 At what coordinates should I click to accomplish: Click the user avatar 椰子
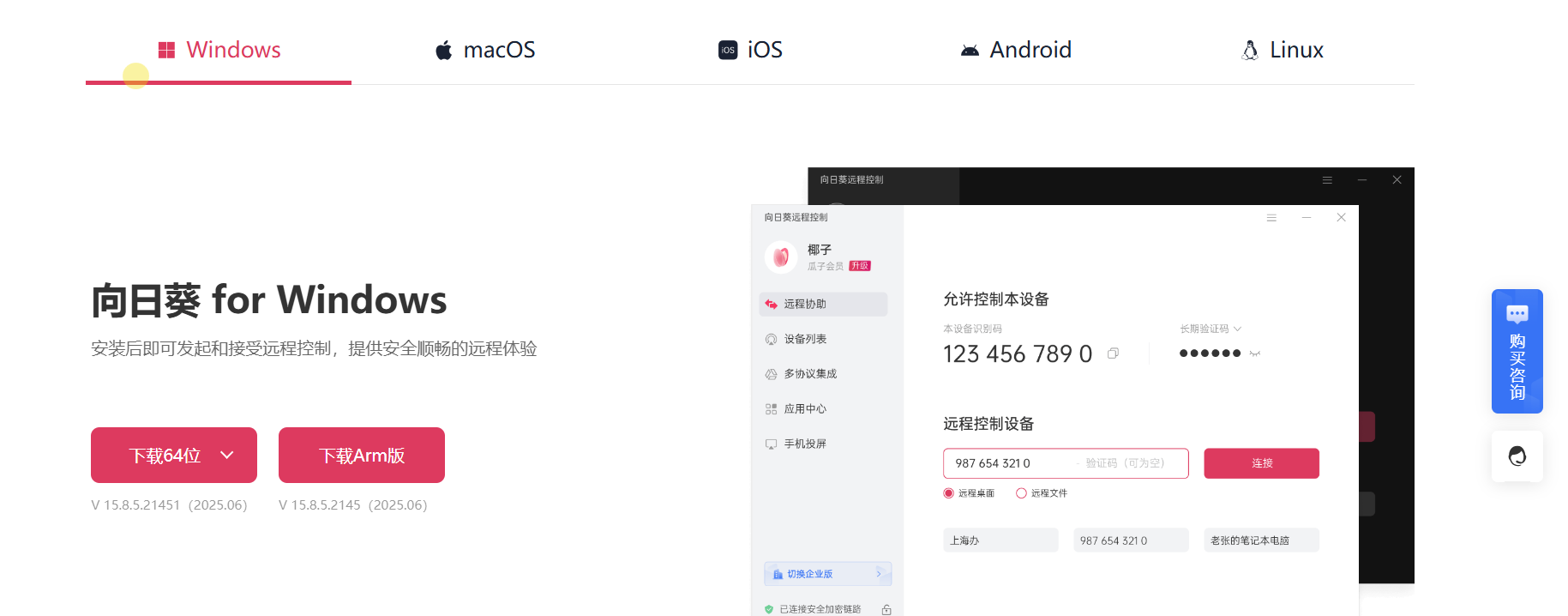(781, 257)
